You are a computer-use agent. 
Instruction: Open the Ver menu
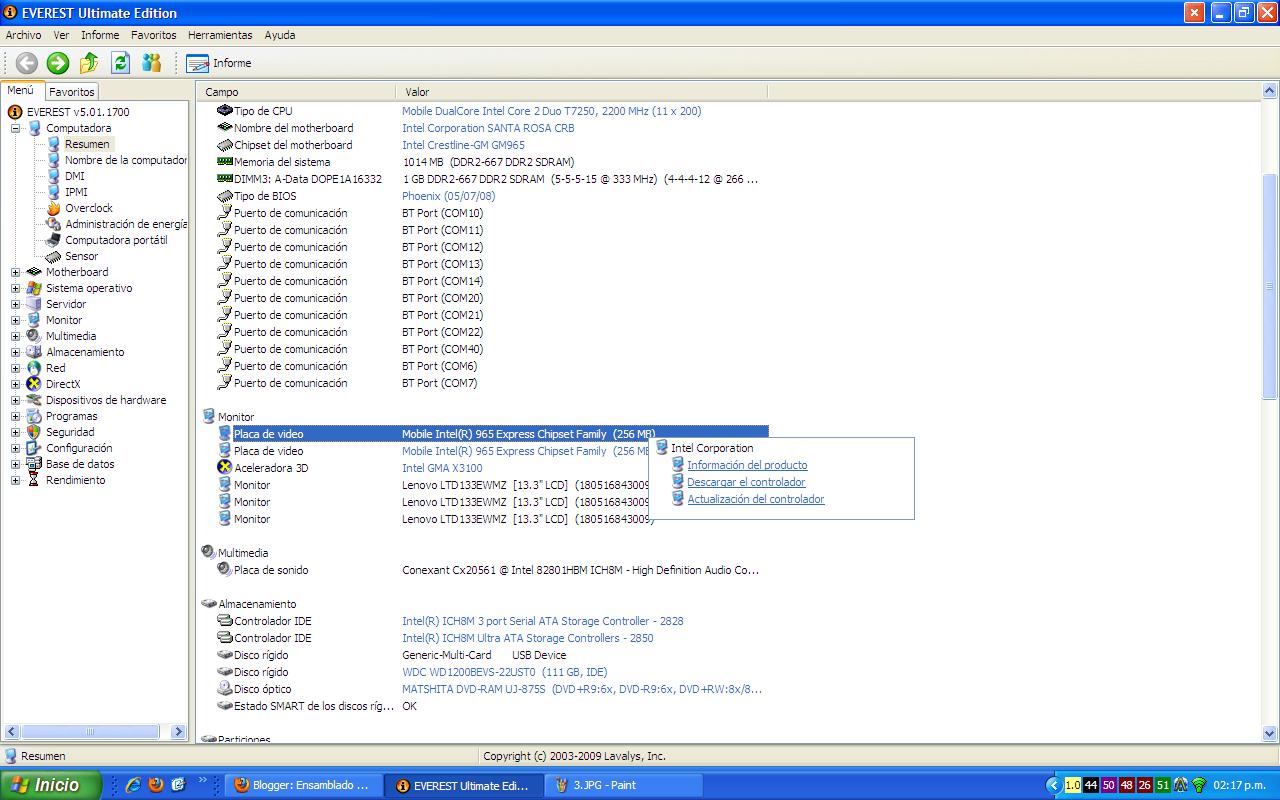tap(61, 35)
